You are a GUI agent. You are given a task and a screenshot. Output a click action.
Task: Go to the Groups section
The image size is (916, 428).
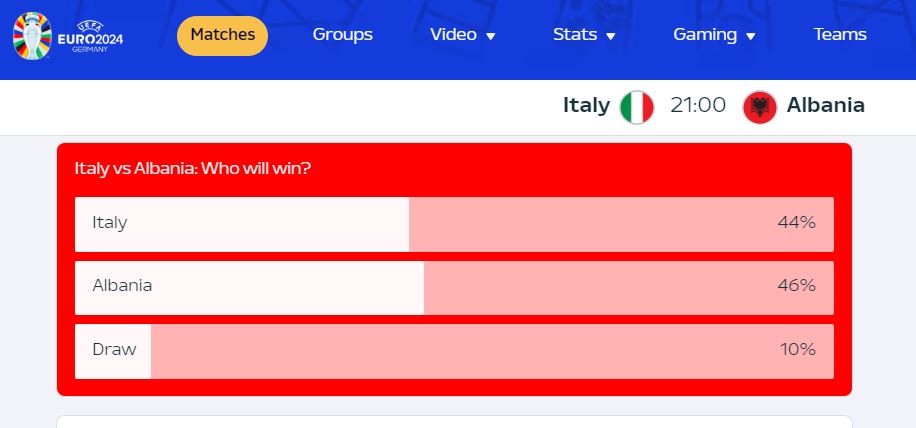(342, 35)
